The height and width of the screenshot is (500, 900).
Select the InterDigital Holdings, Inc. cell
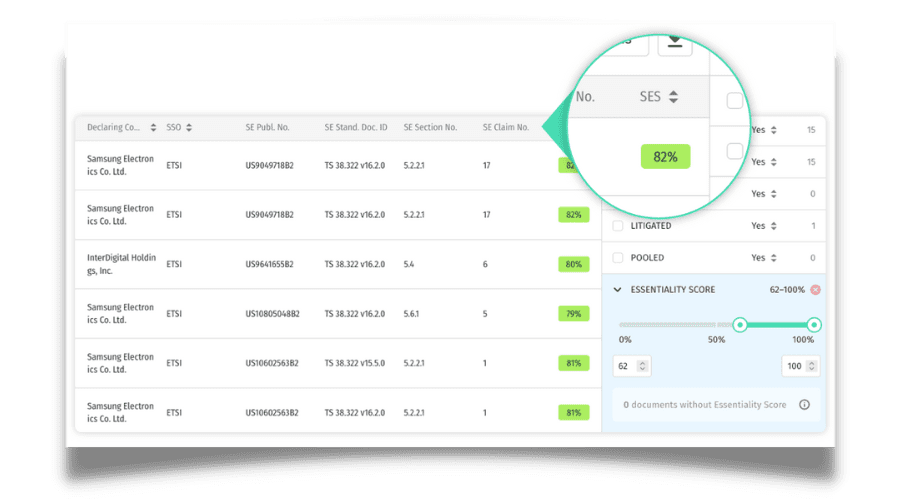tap(121, 264)
